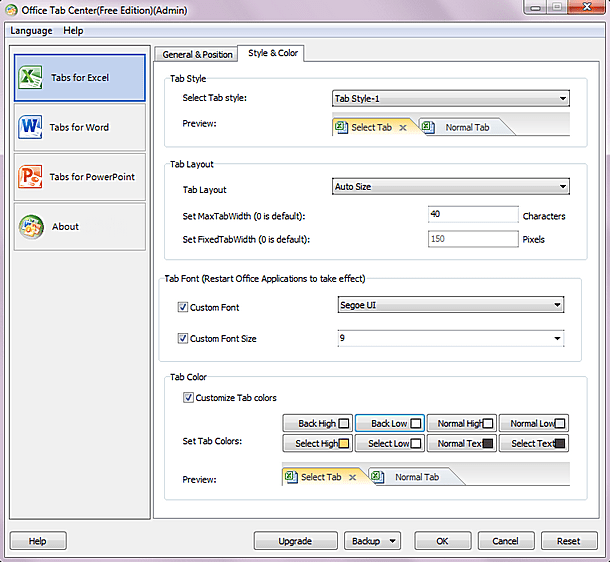Pick the Select Text tab color
Viewport: 610px width, 562px height.
coord(534,443)
